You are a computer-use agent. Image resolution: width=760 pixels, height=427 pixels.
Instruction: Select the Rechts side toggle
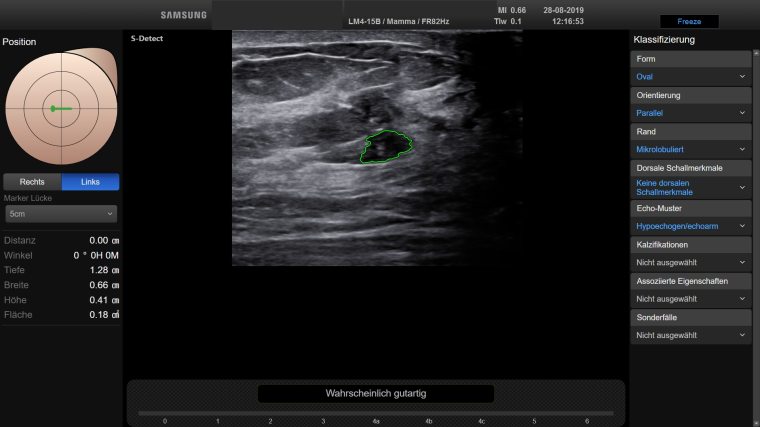click(32, 182)
